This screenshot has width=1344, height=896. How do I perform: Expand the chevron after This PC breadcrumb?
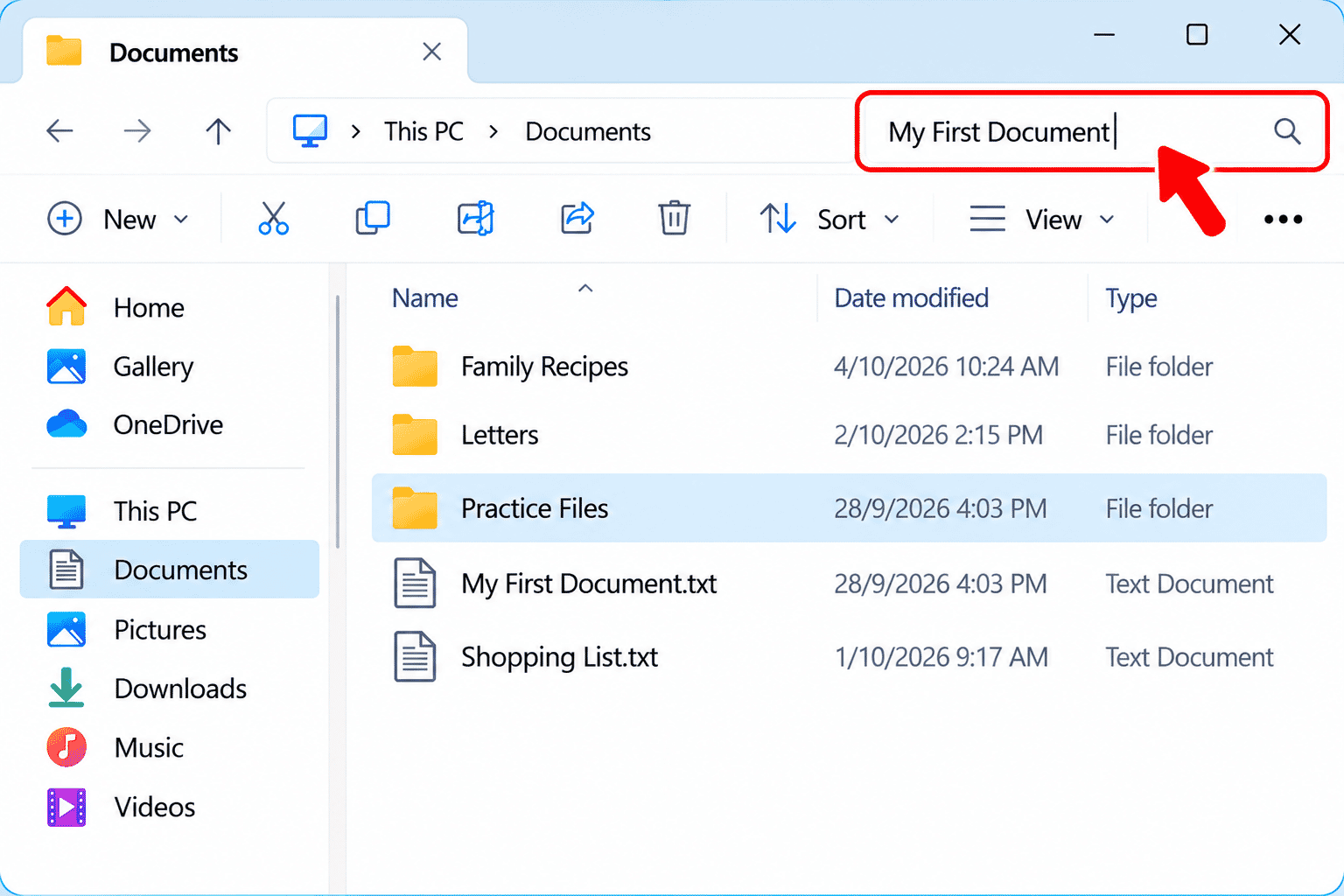[x=493, y=131]
